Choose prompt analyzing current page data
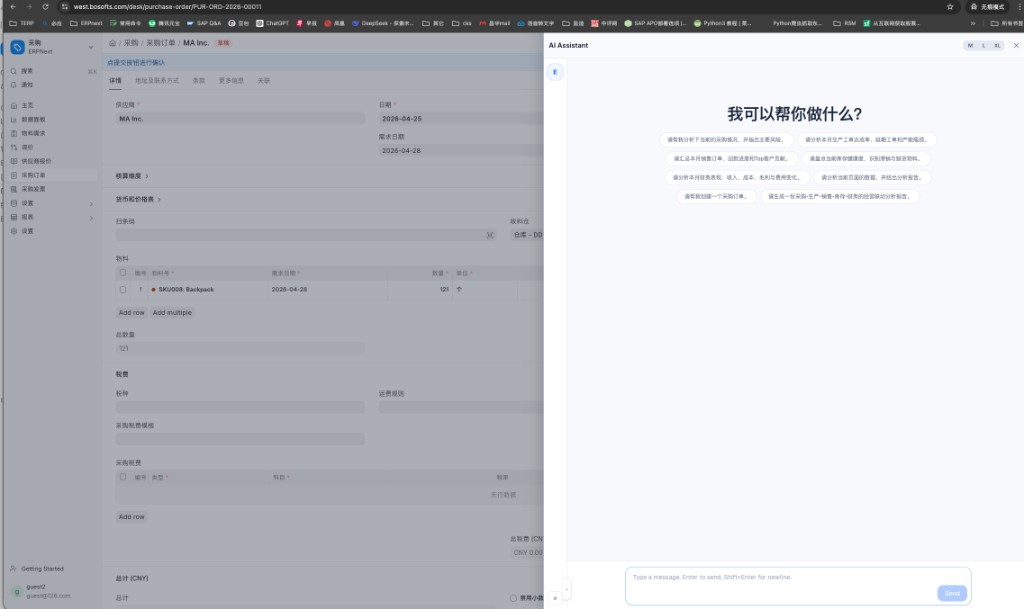 (872, 178)
